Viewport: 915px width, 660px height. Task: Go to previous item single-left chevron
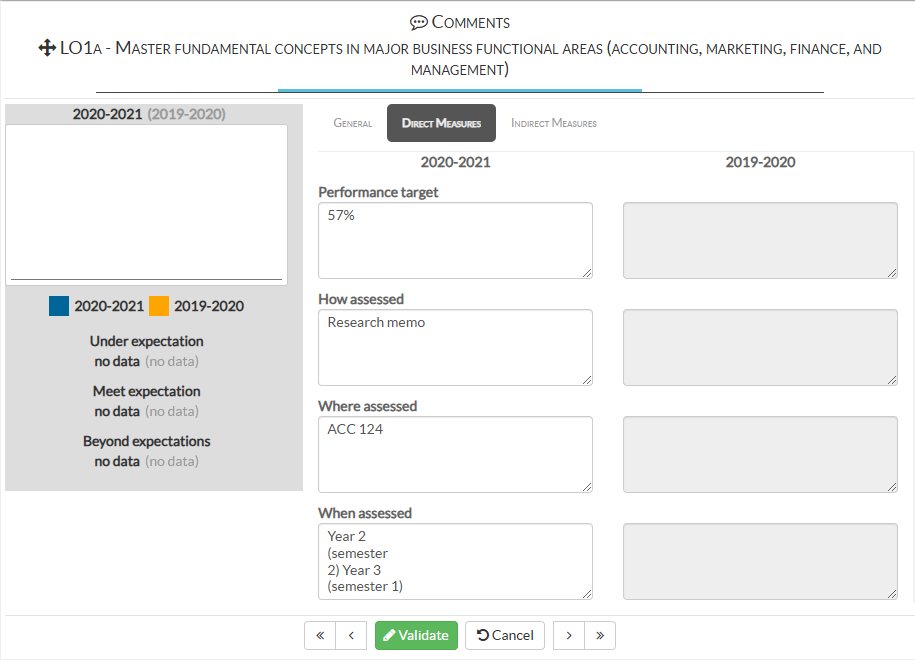point(351,635)
